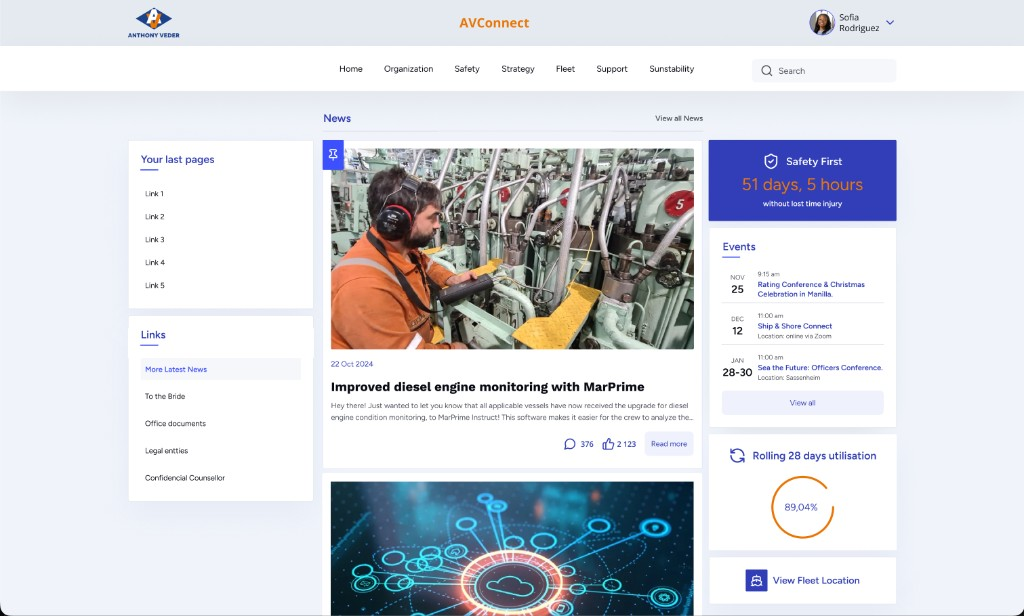Open Link 1 in last pages
1024x616 pixels.
pyautogui.click(x=154, y=193)
